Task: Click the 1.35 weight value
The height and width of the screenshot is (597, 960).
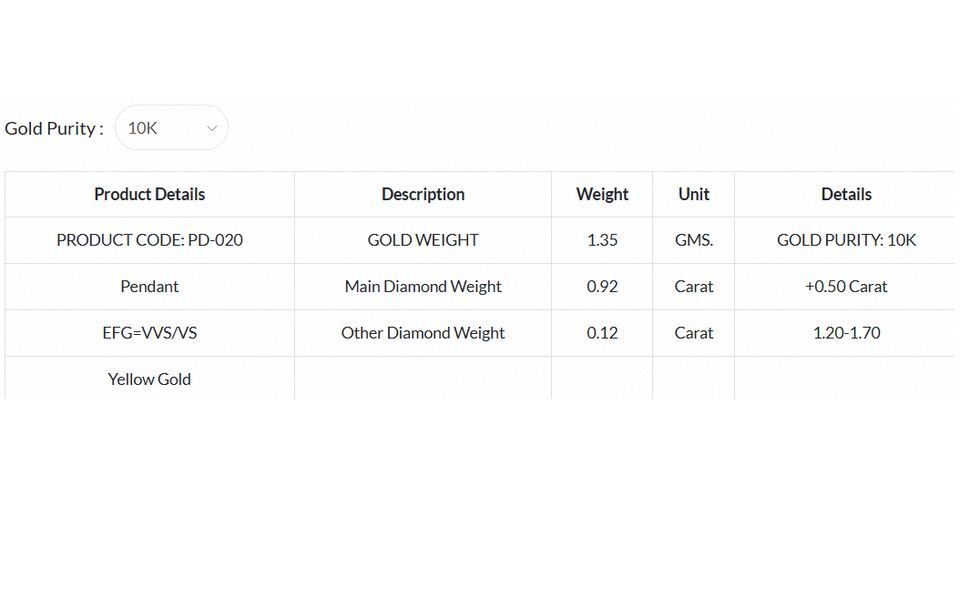Action: pyautogui.click(x=602, y=240)
